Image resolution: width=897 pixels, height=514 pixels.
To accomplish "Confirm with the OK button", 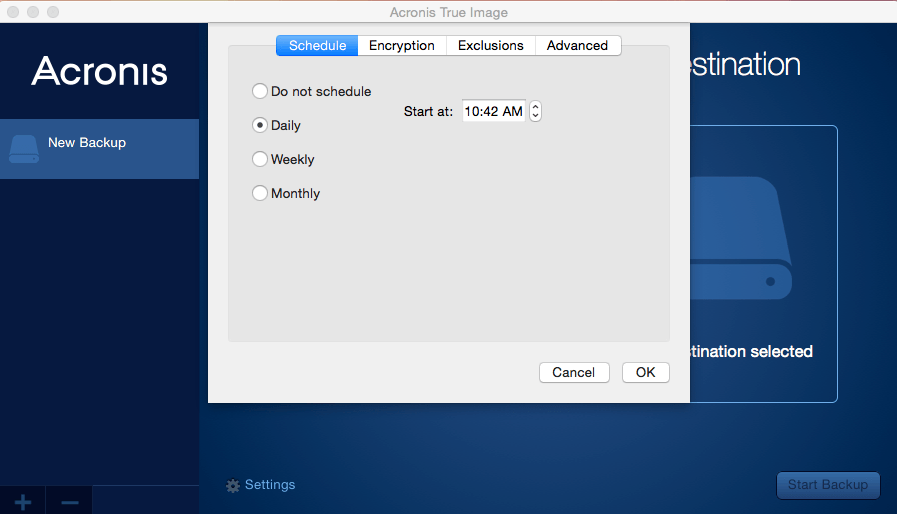I will click(645, 373).
